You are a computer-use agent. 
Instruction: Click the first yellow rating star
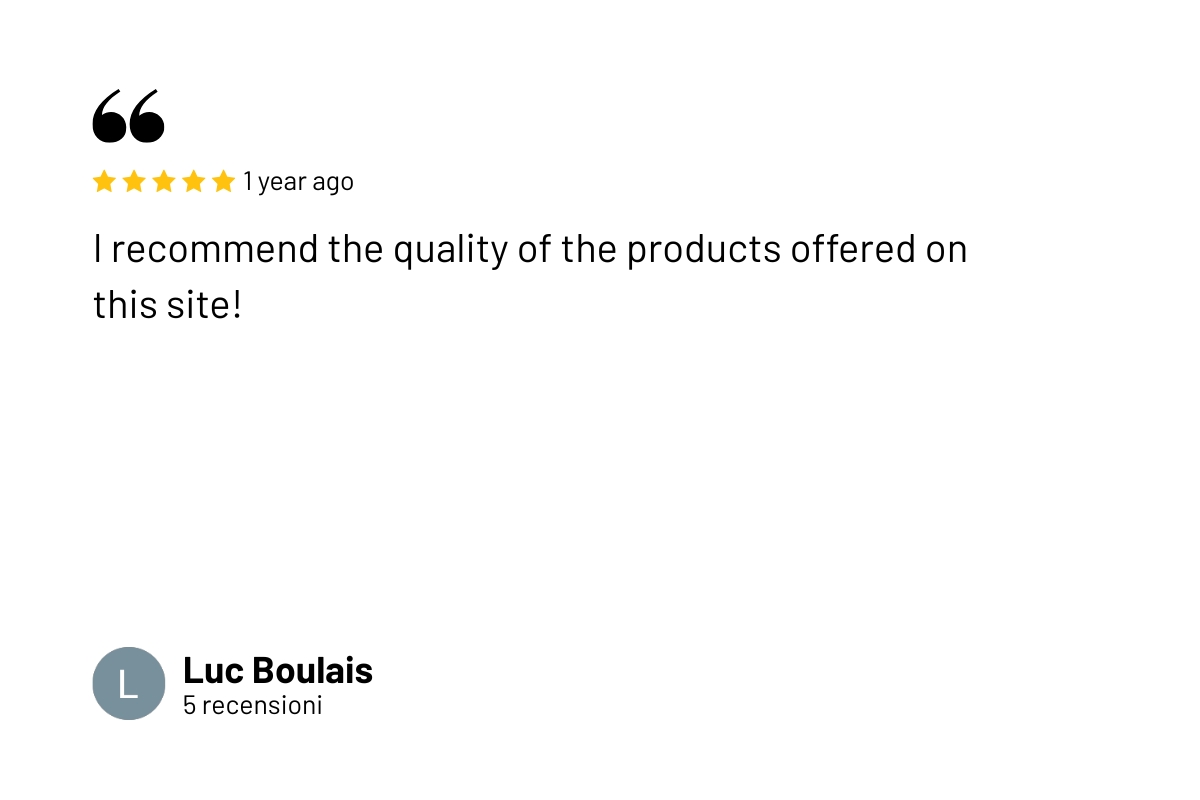pos(104,181)
